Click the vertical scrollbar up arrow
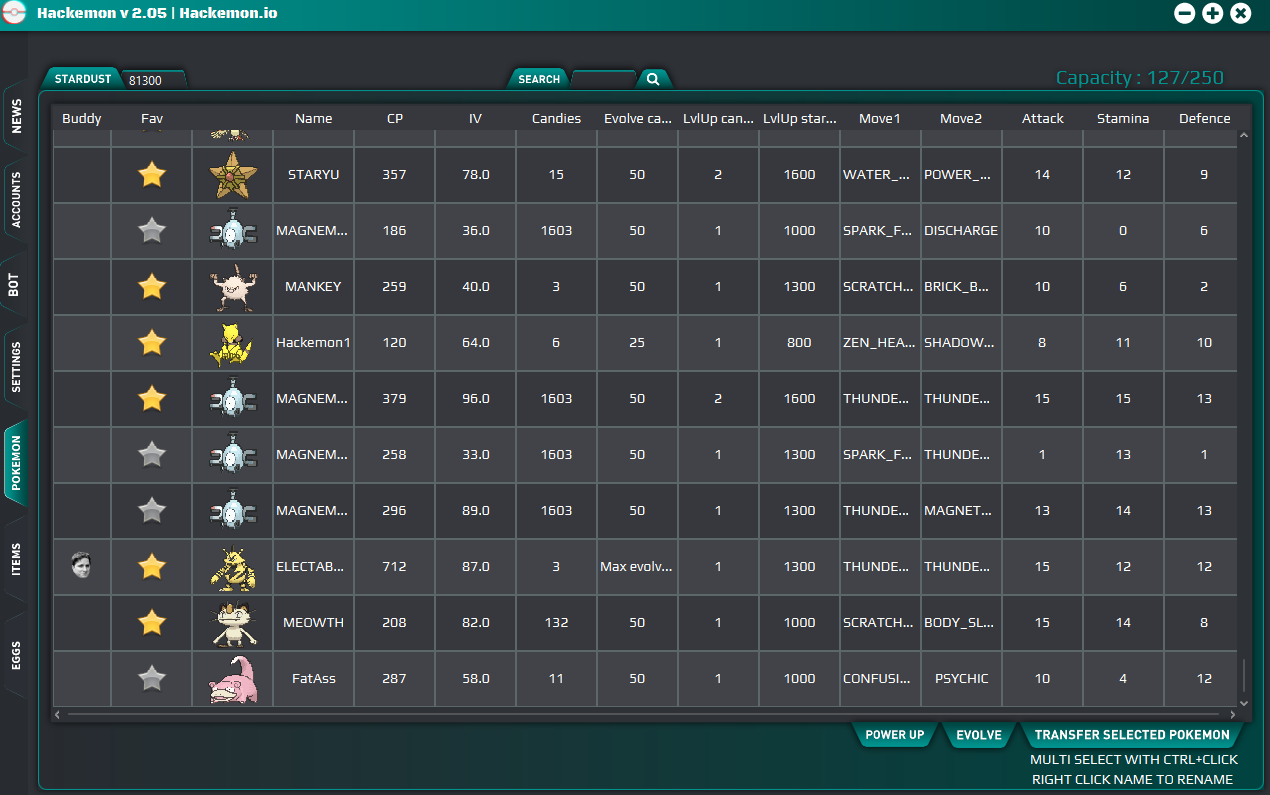1270x795 pixels. click(1244, 135)
